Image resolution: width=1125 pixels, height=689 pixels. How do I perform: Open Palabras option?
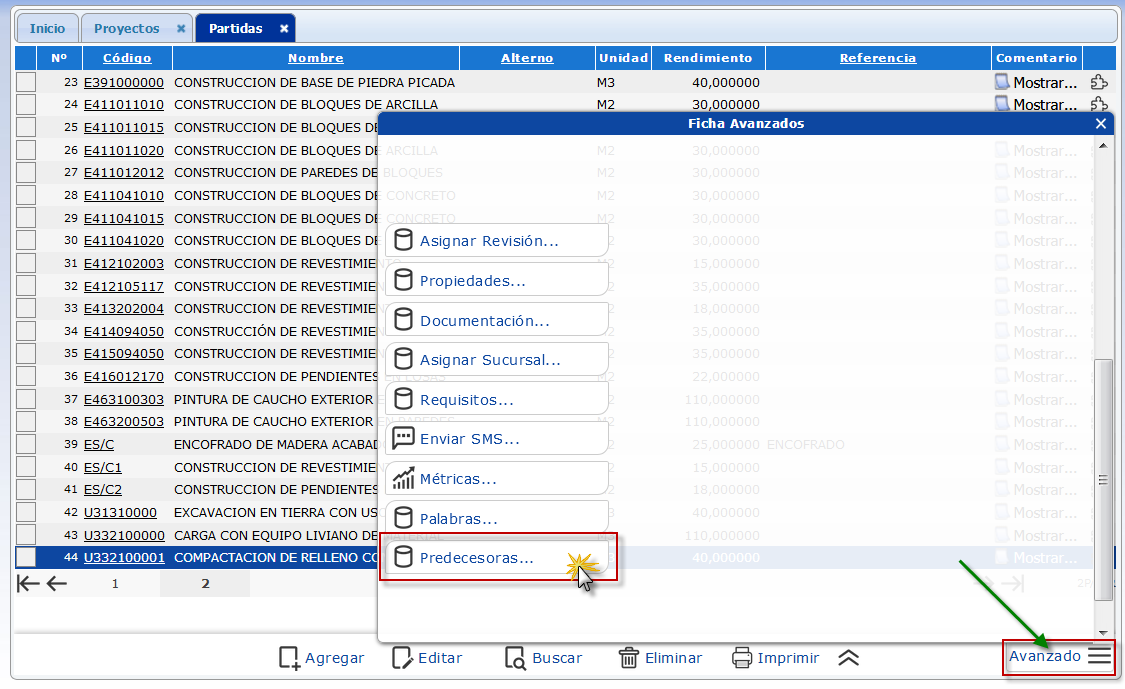coord(496,518)
